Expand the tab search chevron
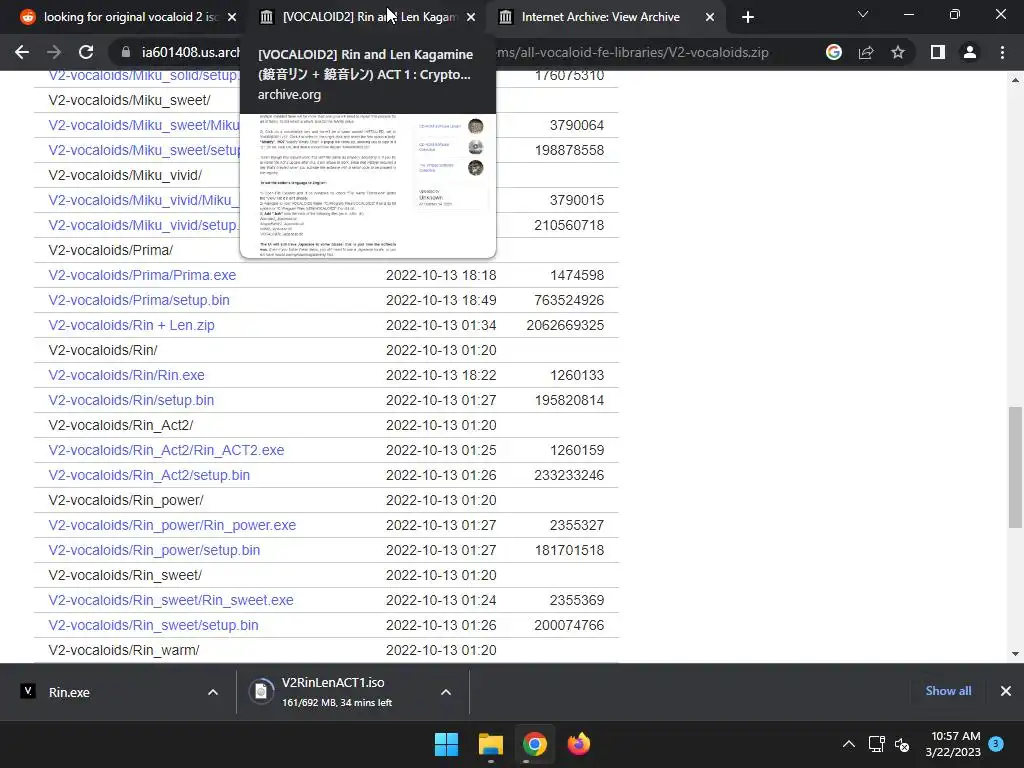The height and width of the screenshot is (768, 1024). click(863, 14)
